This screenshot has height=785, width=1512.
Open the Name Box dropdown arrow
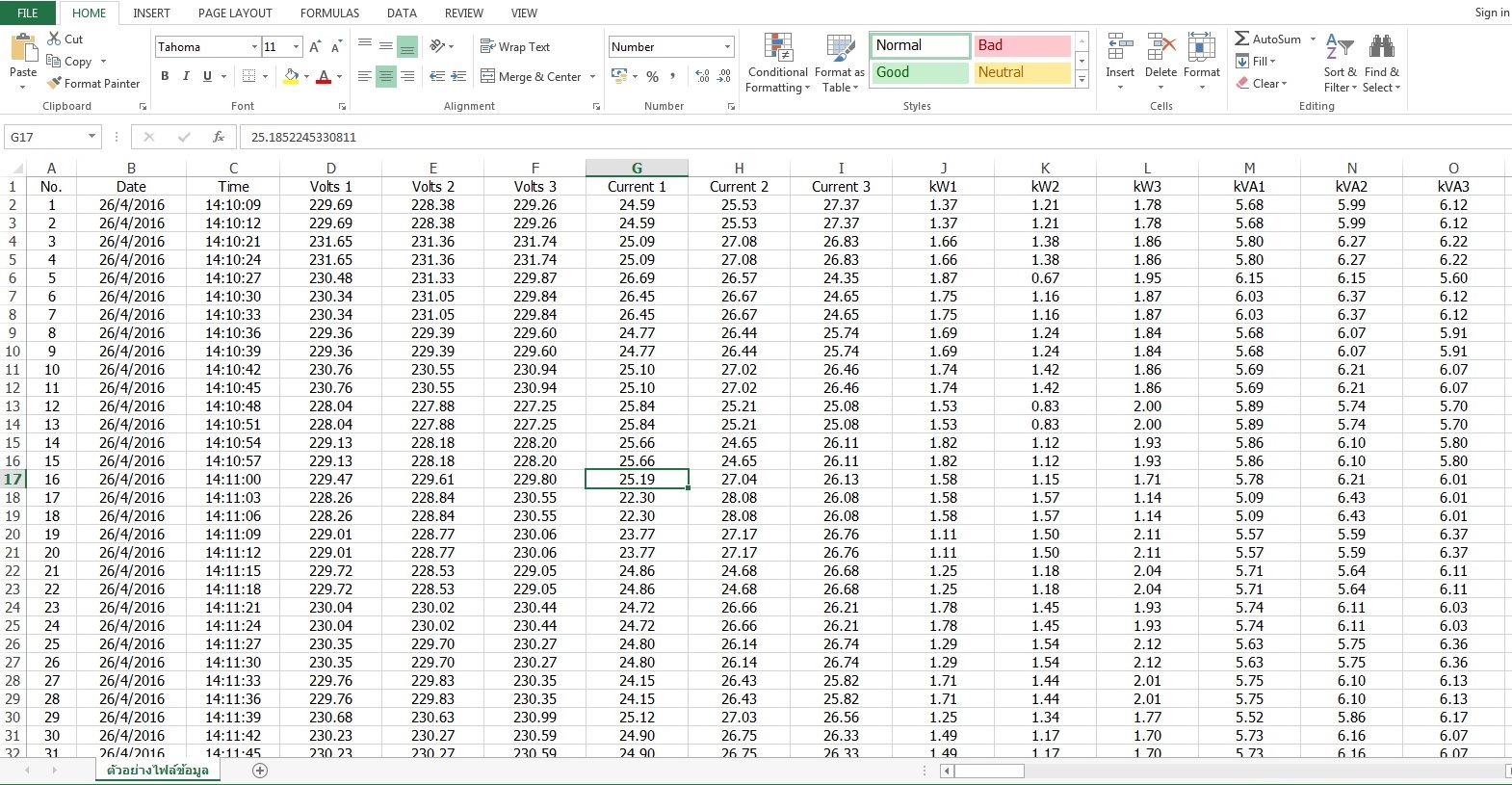pos(92,137)
